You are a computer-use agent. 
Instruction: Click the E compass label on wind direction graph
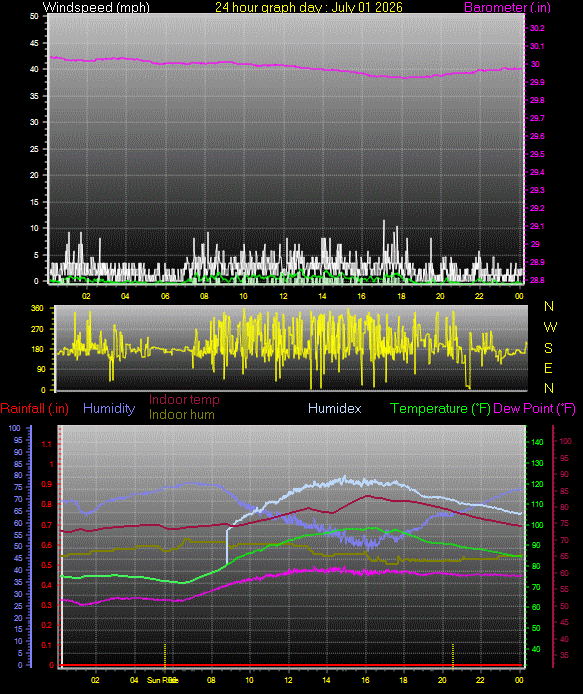[548, 368]
